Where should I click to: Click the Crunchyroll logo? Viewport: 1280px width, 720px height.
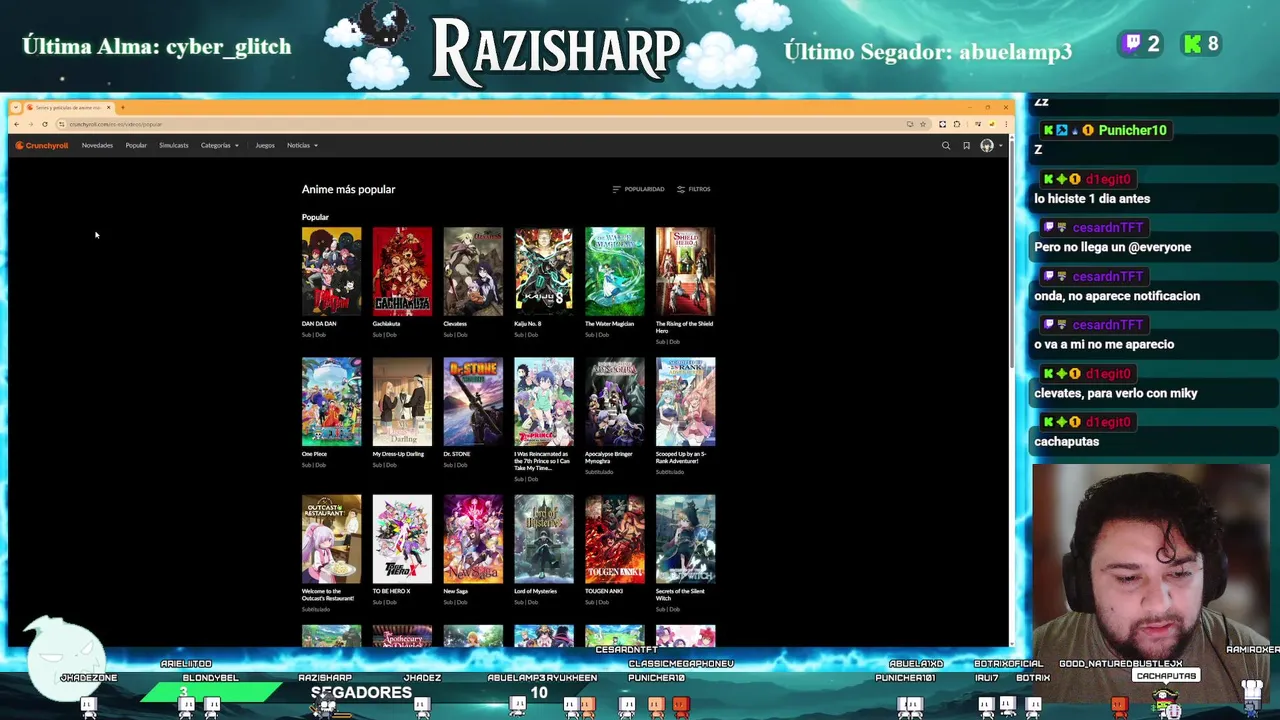(42, 146)
